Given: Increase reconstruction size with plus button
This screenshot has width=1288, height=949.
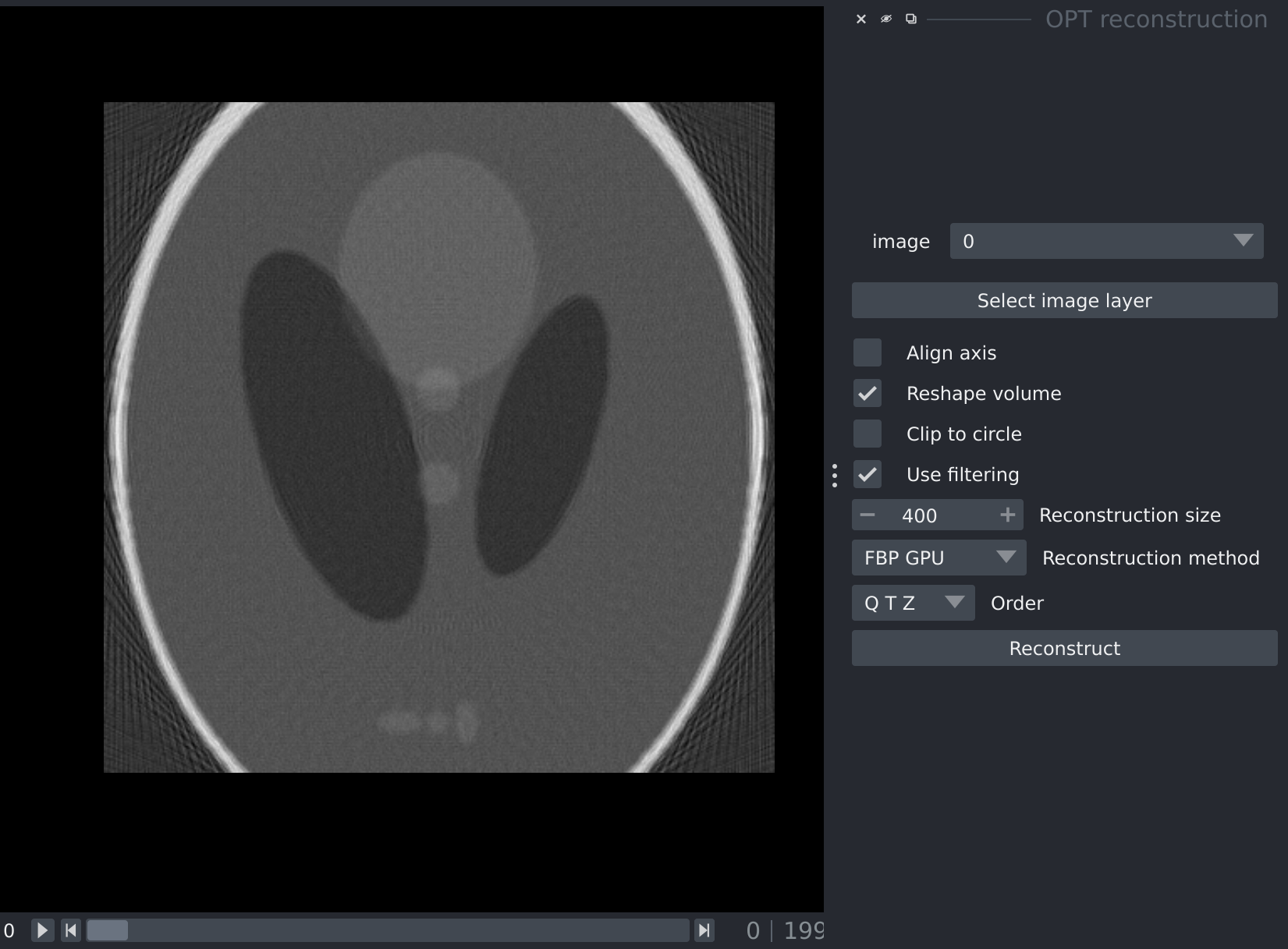Looking at the screenshot, I should (x=1007, y=515).
